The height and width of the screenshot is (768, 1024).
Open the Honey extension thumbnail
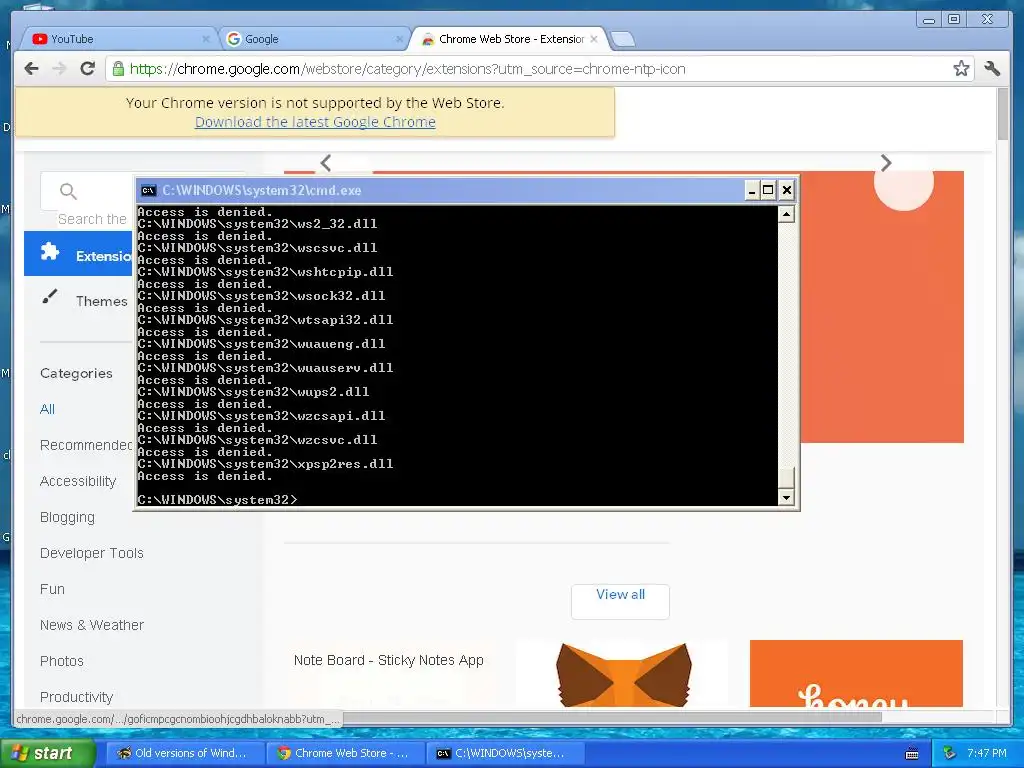click(x=856, y=674)
